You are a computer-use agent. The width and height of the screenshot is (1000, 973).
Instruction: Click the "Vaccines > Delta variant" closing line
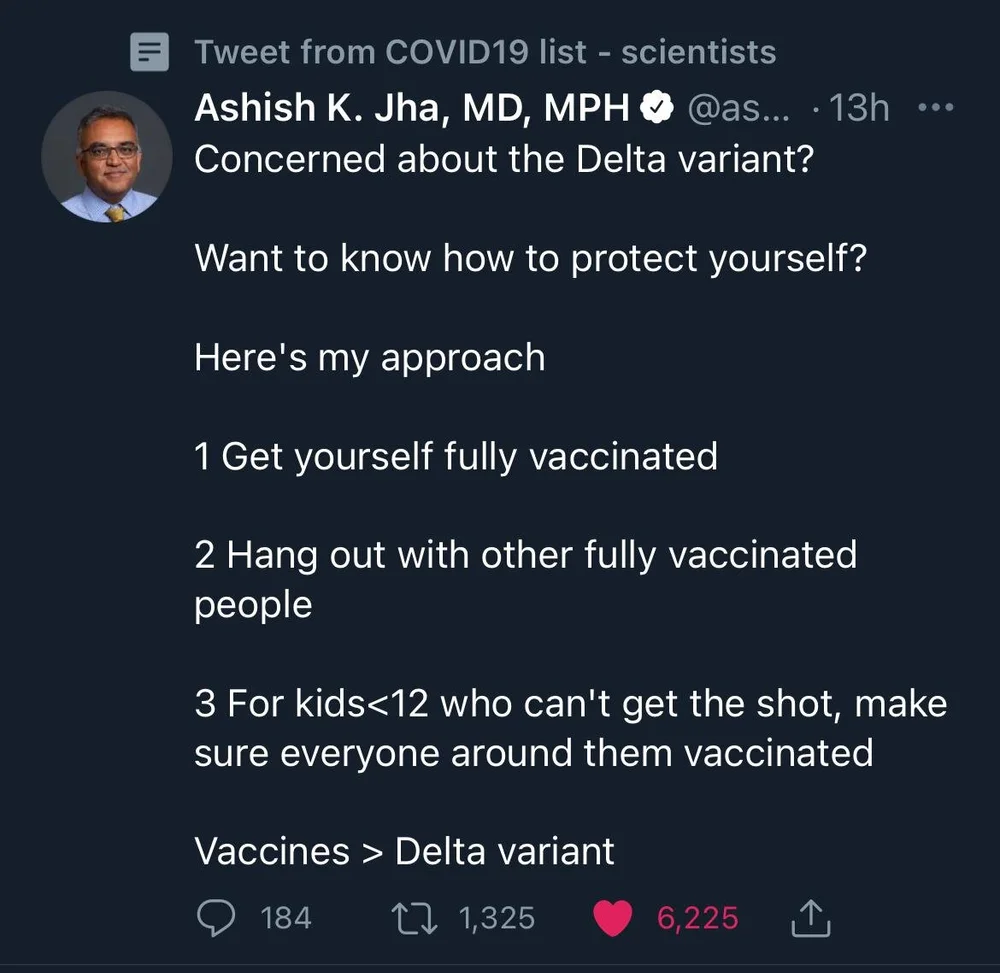404,851
